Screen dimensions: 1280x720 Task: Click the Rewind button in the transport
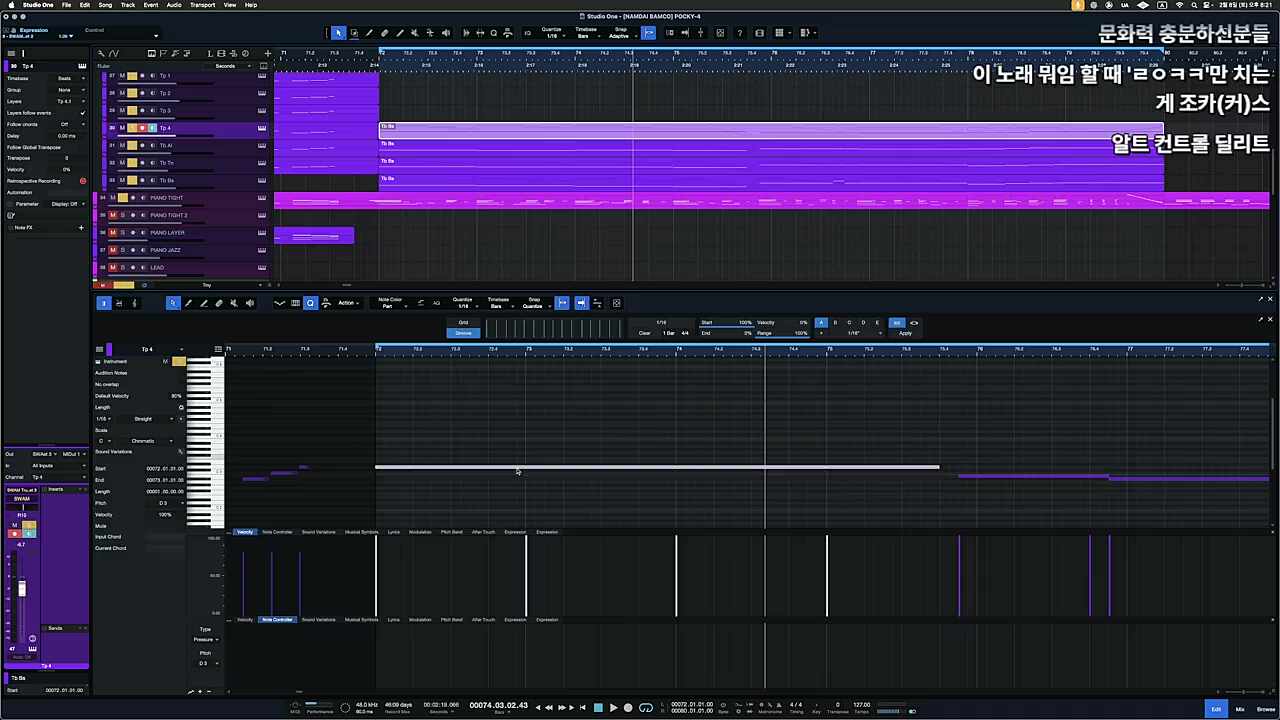pos(548,708)
